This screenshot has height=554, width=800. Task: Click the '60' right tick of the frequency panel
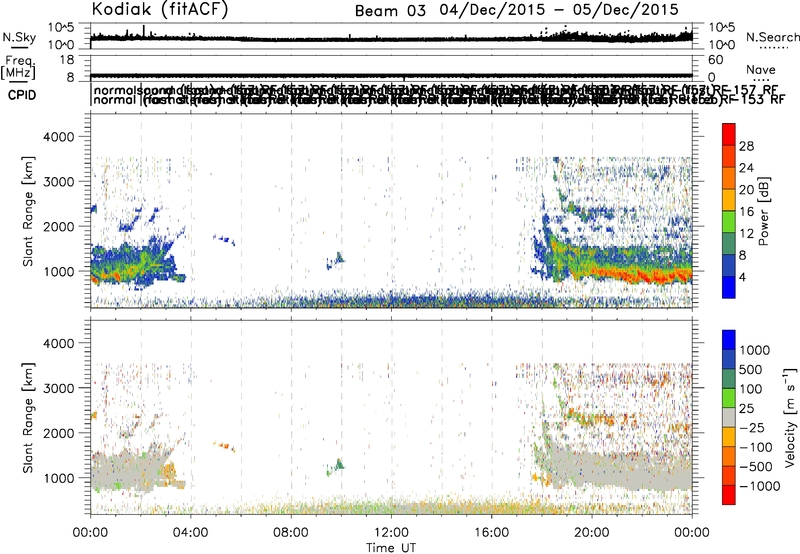coord(716,60)
